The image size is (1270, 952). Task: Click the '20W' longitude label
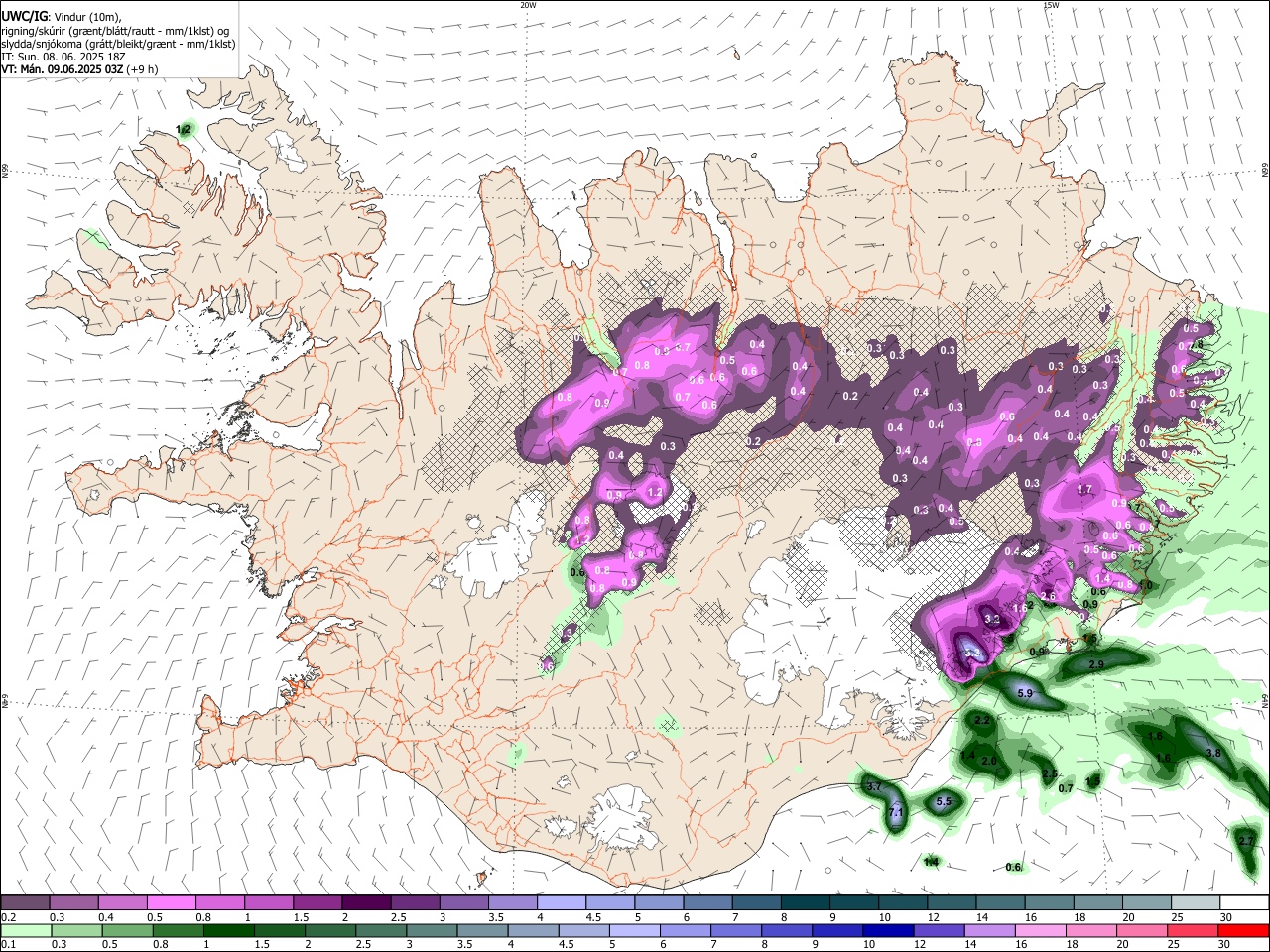click(528, 5)
